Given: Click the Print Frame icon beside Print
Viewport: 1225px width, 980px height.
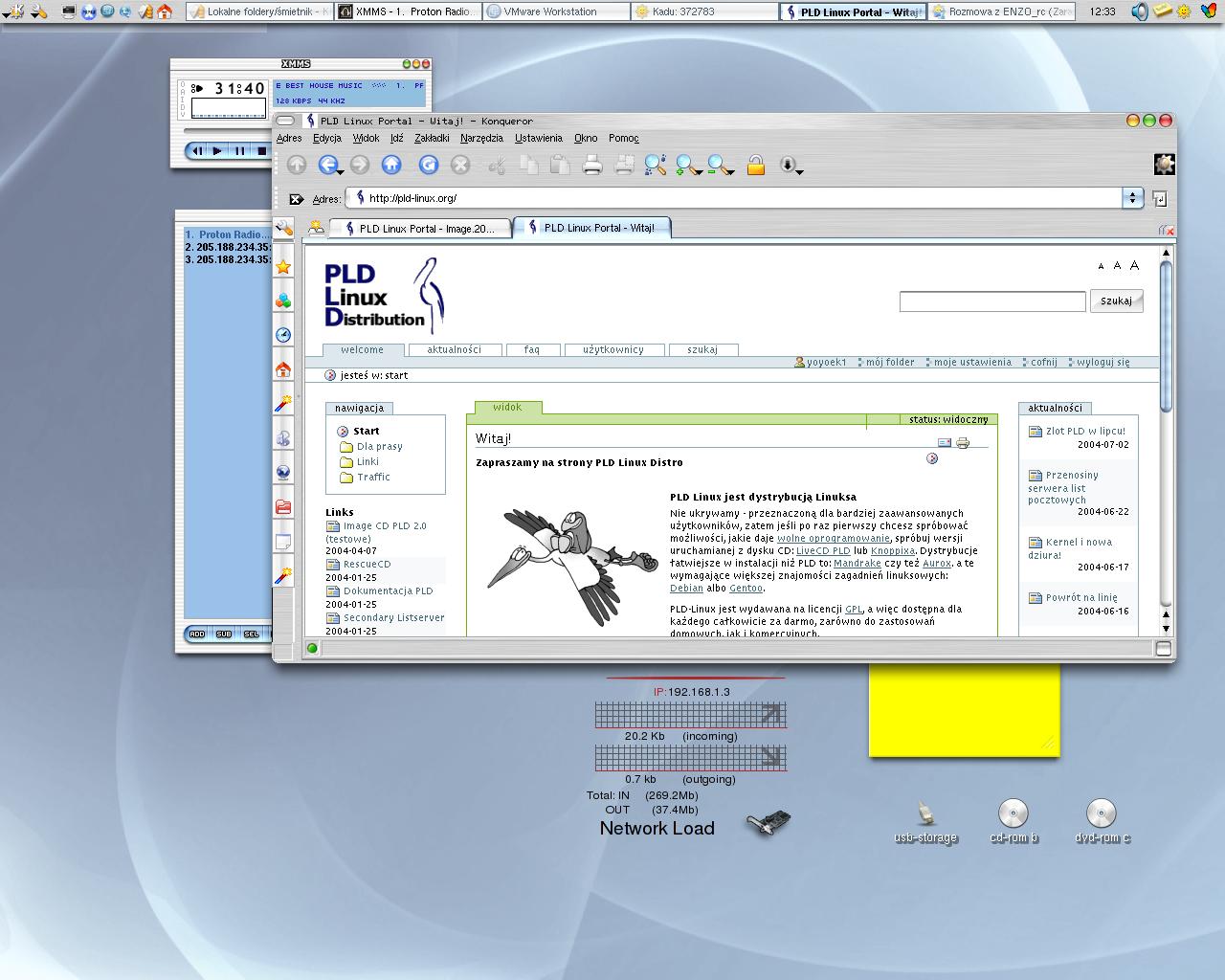Looking at the screenshot, I should pyautogui.click(x=624, y=165).
